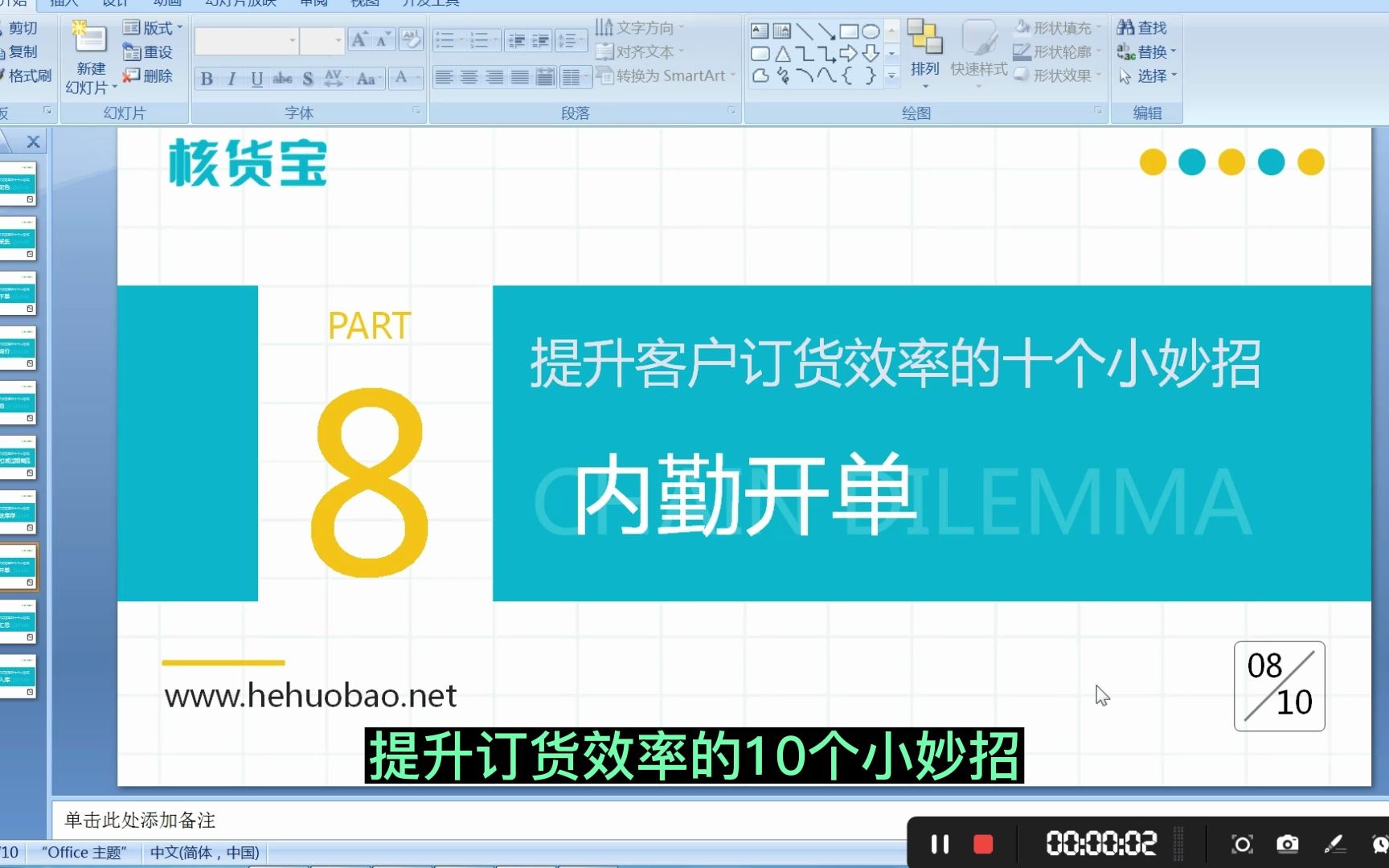1389x868 pixels.
Task: Stop the recording with the red button
Action: tap(982, 844)
